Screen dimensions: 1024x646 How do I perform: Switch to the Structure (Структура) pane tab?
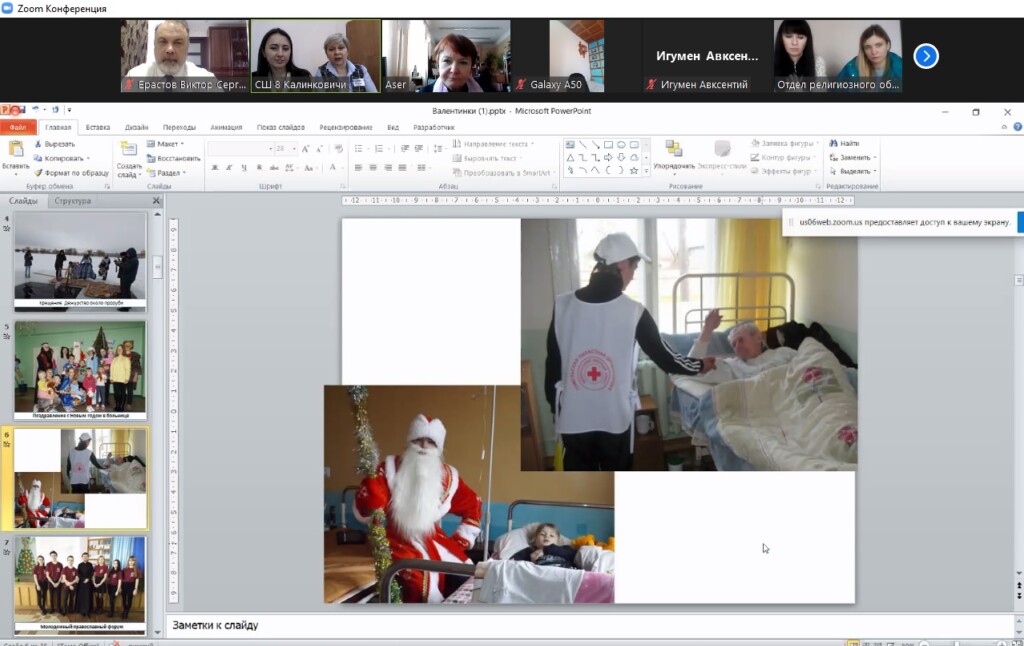(x=72, y=201)
